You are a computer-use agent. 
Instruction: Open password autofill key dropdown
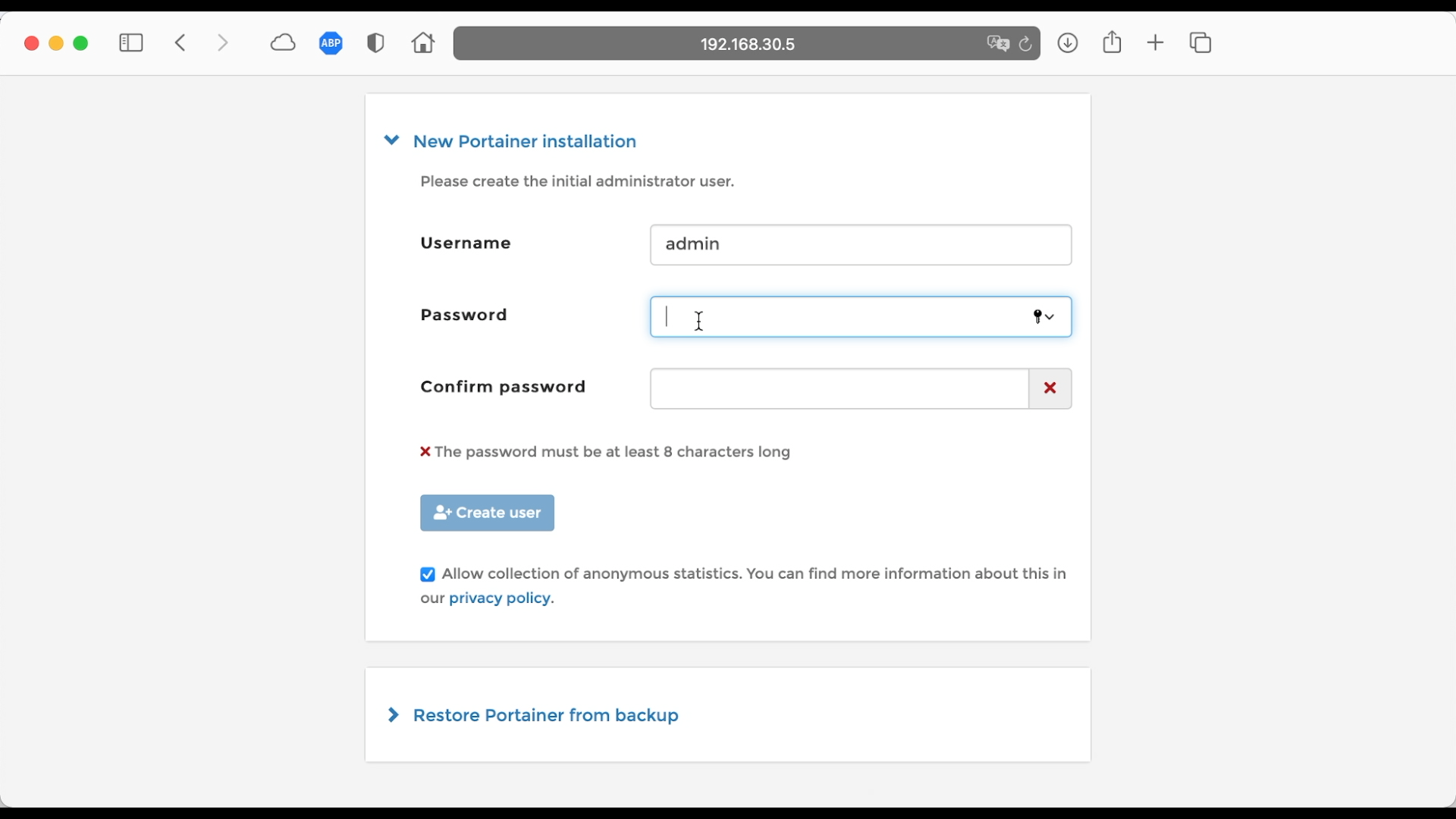[x=1044, y=317]
